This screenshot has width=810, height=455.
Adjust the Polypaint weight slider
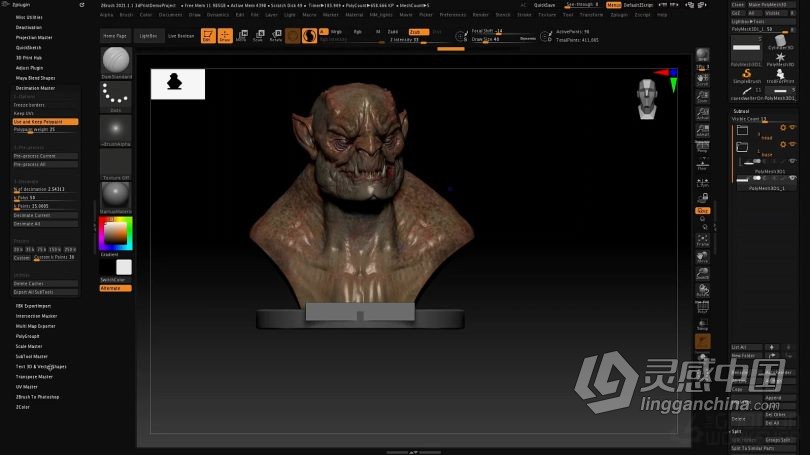click(x=45, y=130)
